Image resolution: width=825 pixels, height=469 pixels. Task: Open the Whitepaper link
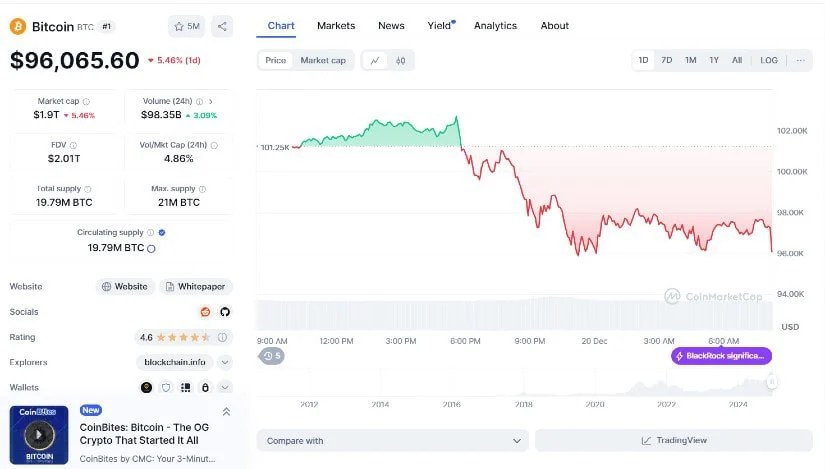(196, 286)
